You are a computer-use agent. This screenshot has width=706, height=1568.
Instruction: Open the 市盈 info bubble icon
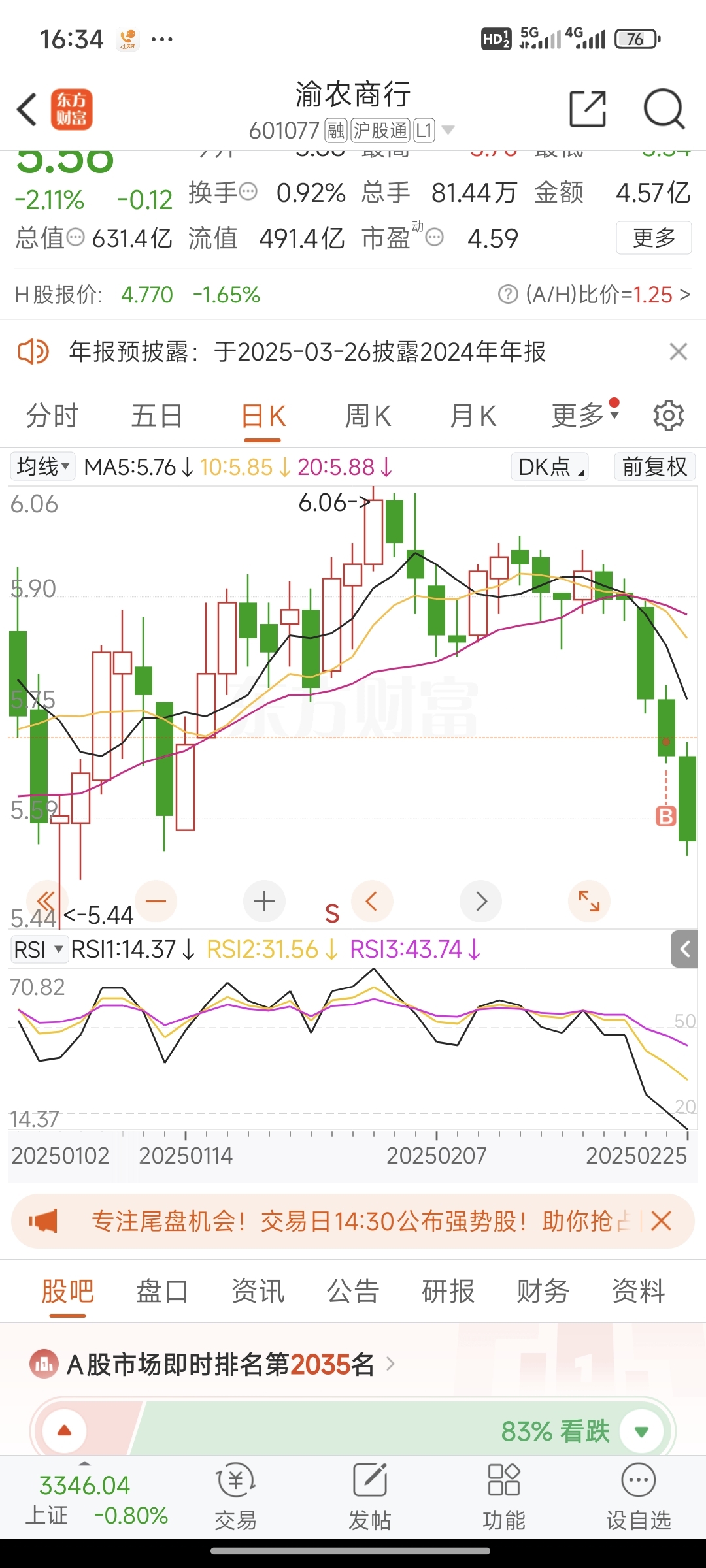(435, 237)
